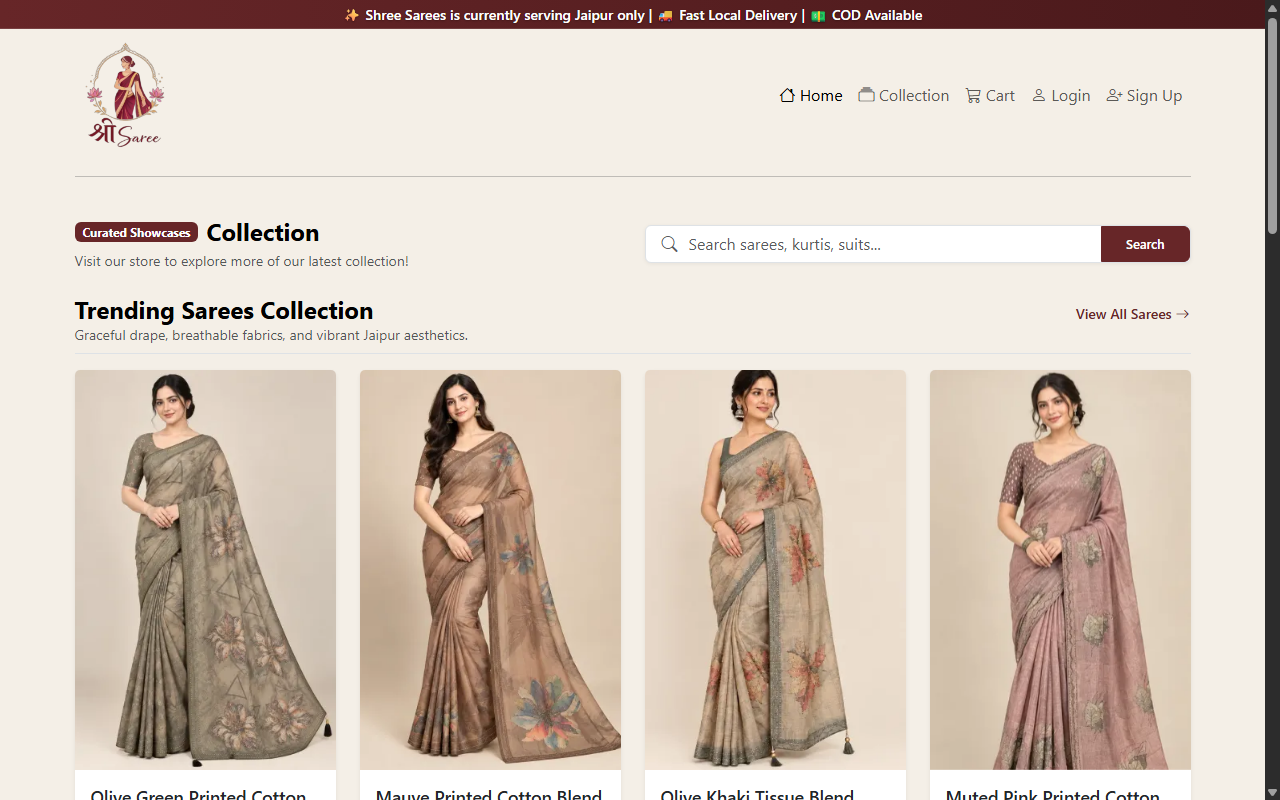The image size is (1280, 800).
Task: Go to the Cart page
Action: 990,95
